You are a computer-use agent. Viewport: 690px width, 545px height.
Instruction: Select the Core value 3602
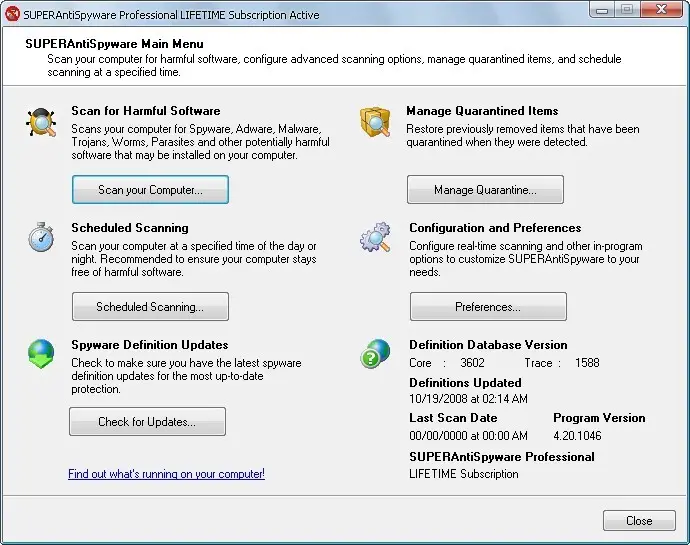[x=472, y=363]
